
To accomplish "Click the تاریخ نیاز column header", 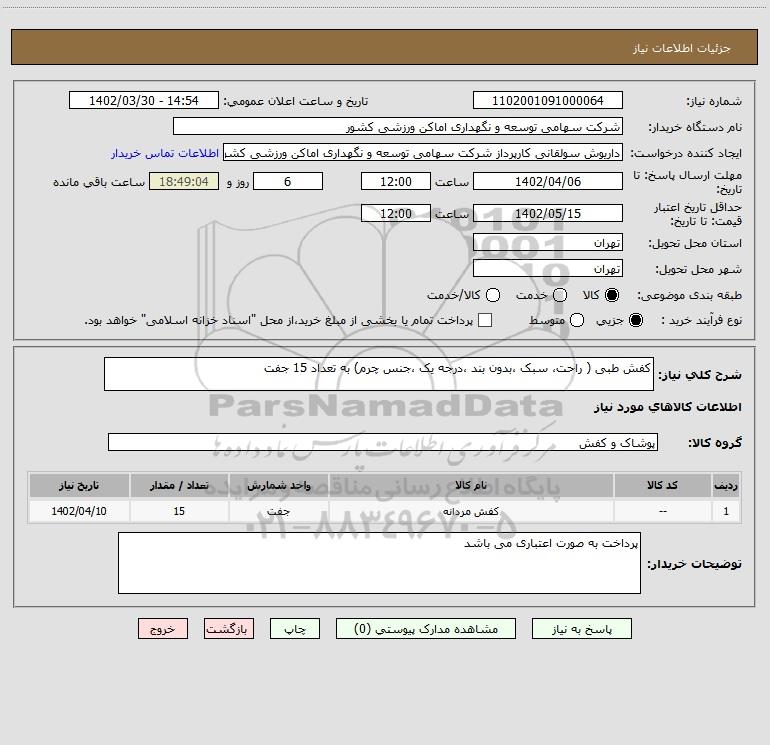I will coord(79,485).
